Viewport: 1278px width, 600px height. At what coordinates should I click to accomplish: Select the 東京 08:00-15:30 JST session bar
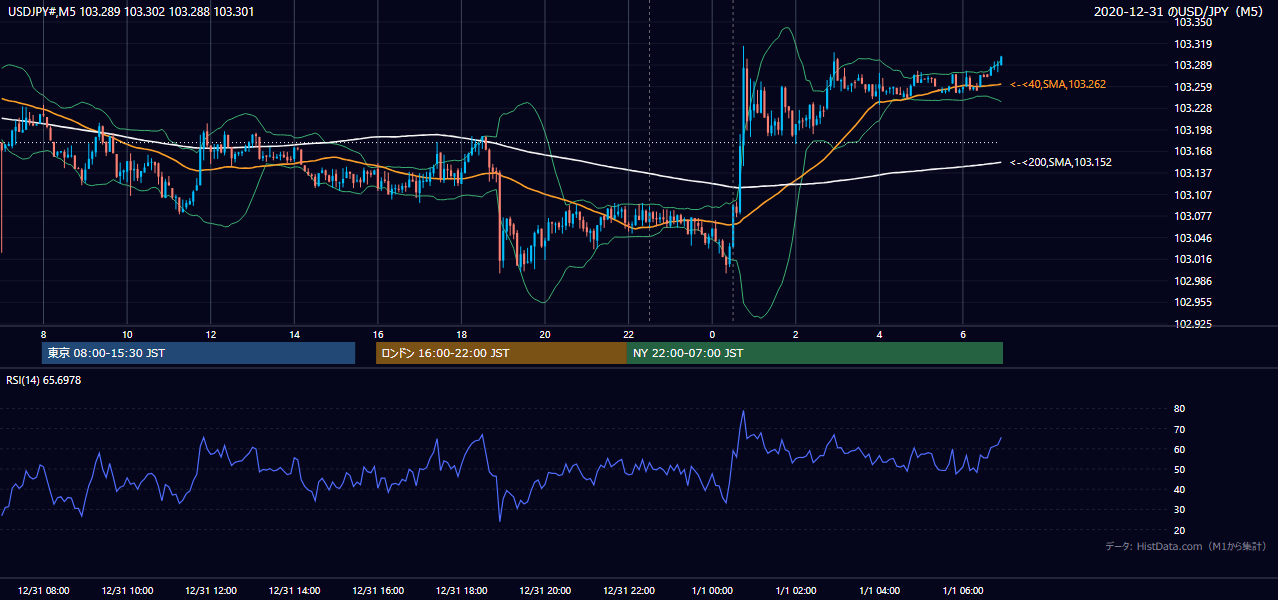pos(199,353)
